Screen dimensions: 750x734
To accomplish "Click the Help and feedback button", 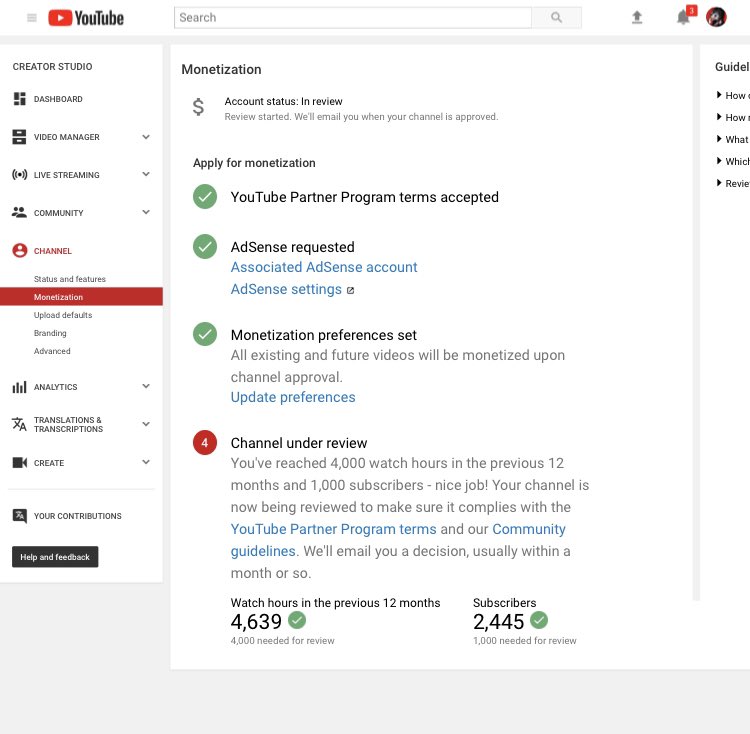I will [55, 557].
